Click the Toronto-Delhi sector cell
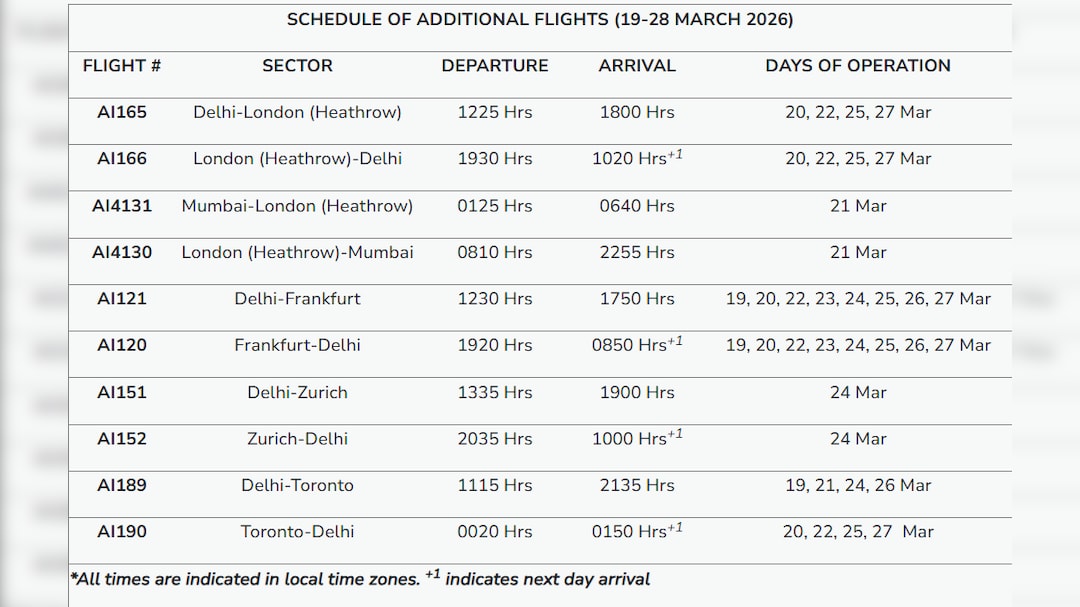 [x=297, y=531]
